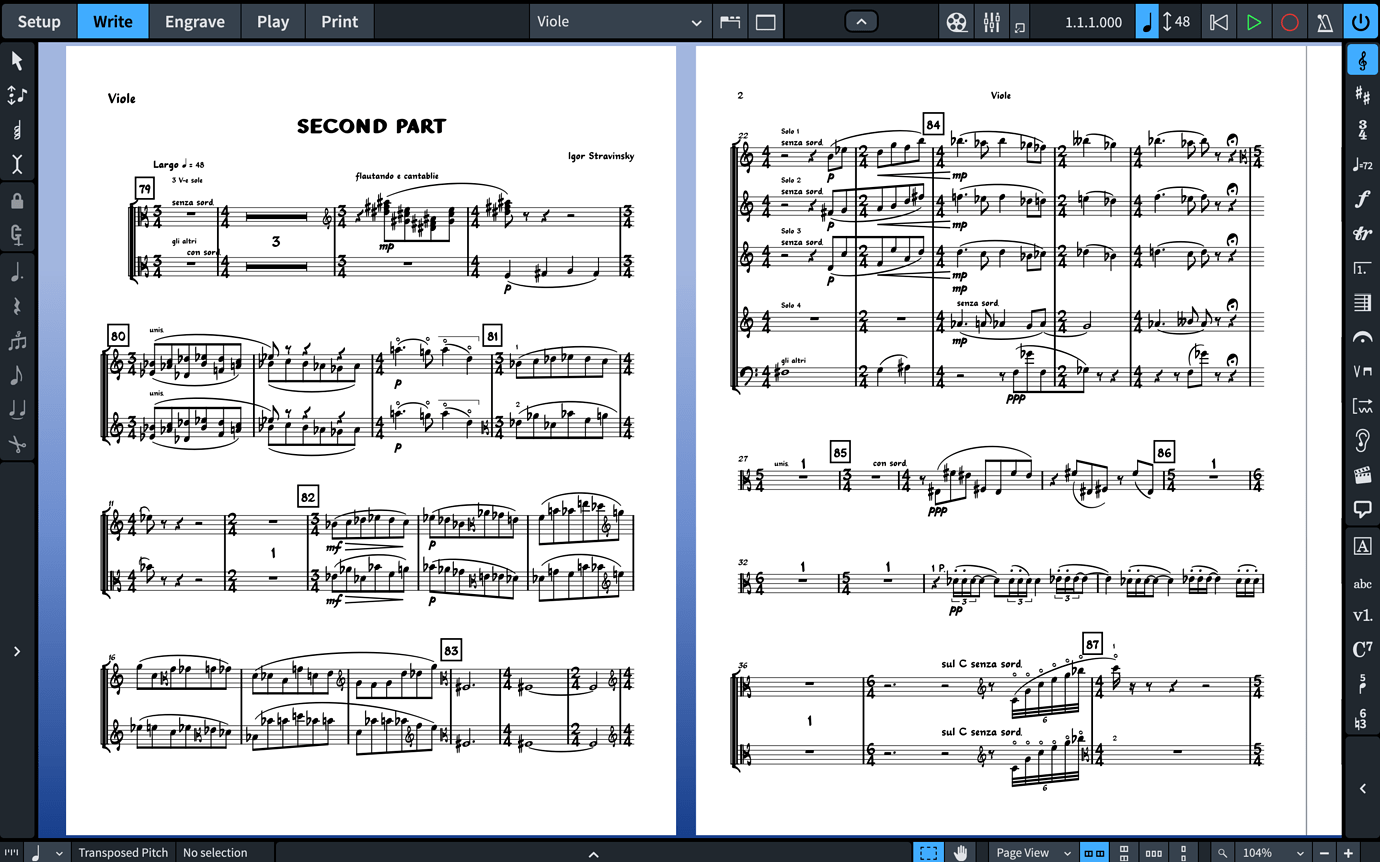1380x862 pixels.
Task: Open the Key Signatures panel
Action: 1362,95
